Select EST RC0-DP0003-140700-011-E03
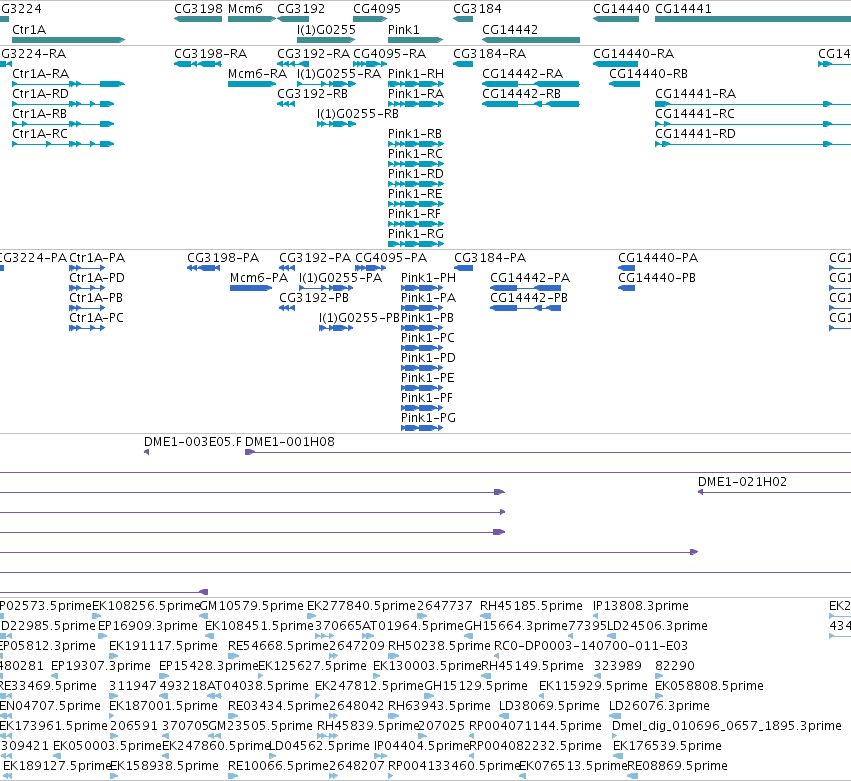Image resolution: width=851 pixels, height=781 pixels. [498, 656]
